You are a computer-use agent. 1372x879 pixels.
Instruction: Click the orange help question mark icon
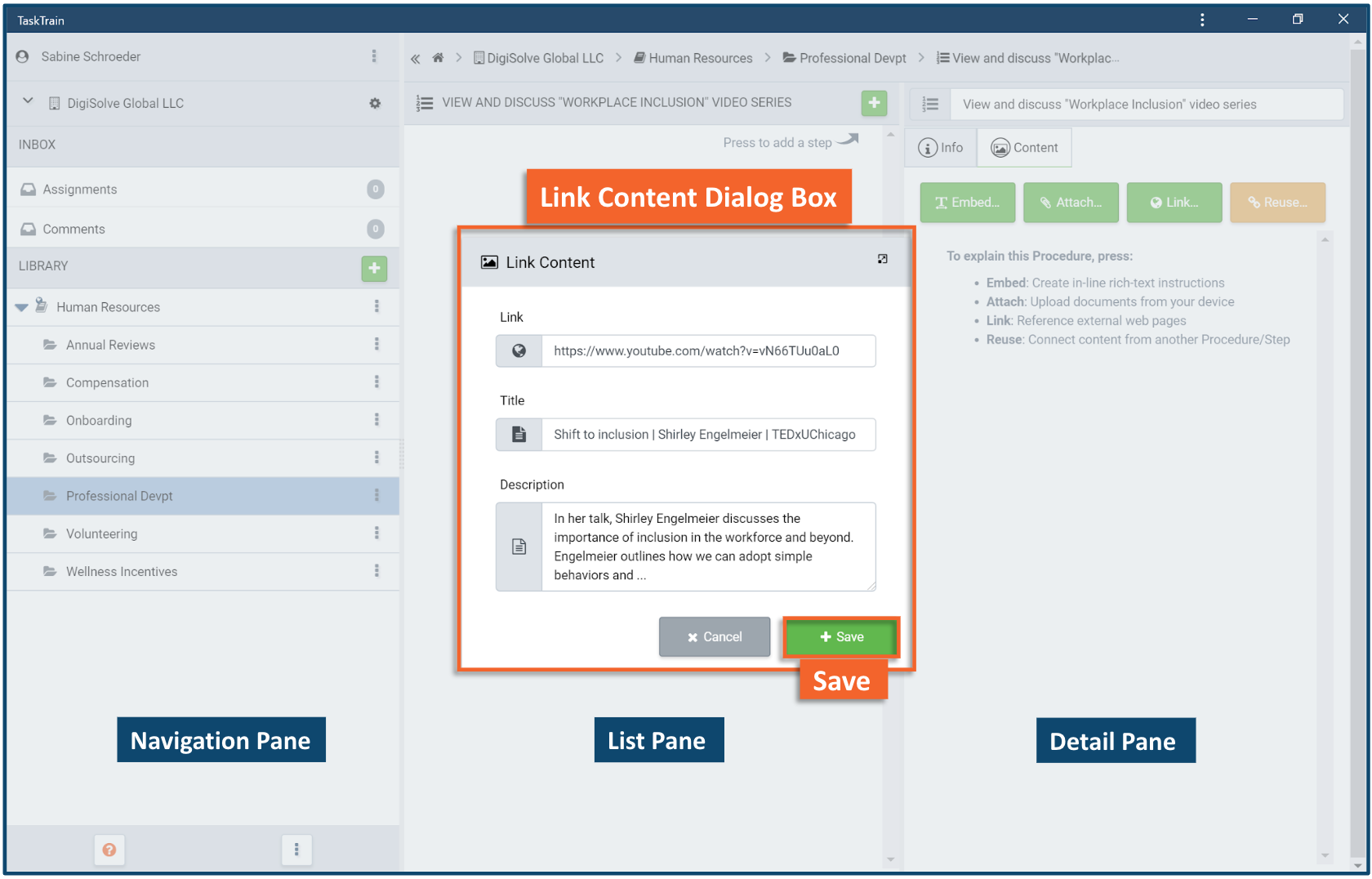[x=109, y=850]
